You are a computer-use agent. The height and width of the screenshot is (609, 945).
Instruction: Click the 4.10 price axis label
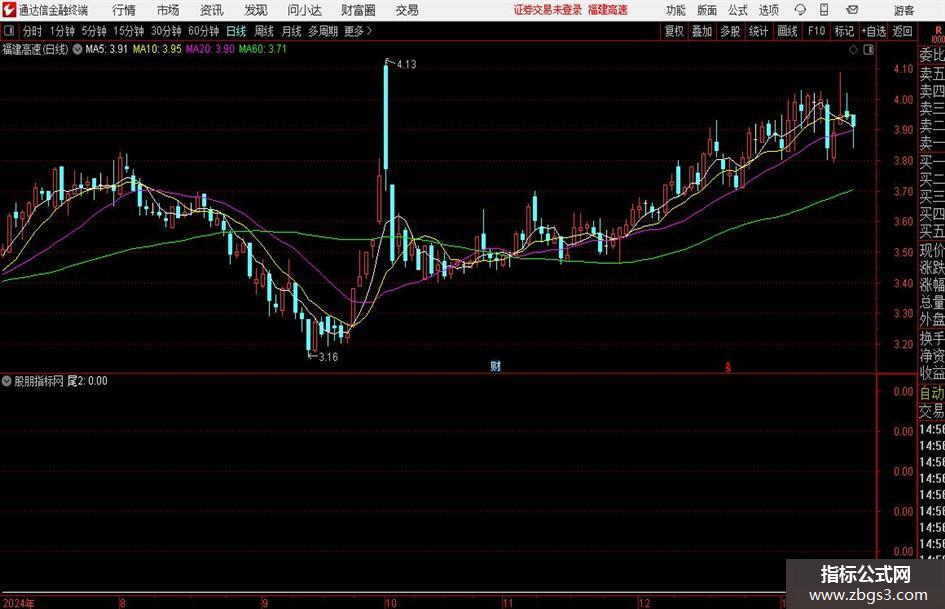pos(903,69)
